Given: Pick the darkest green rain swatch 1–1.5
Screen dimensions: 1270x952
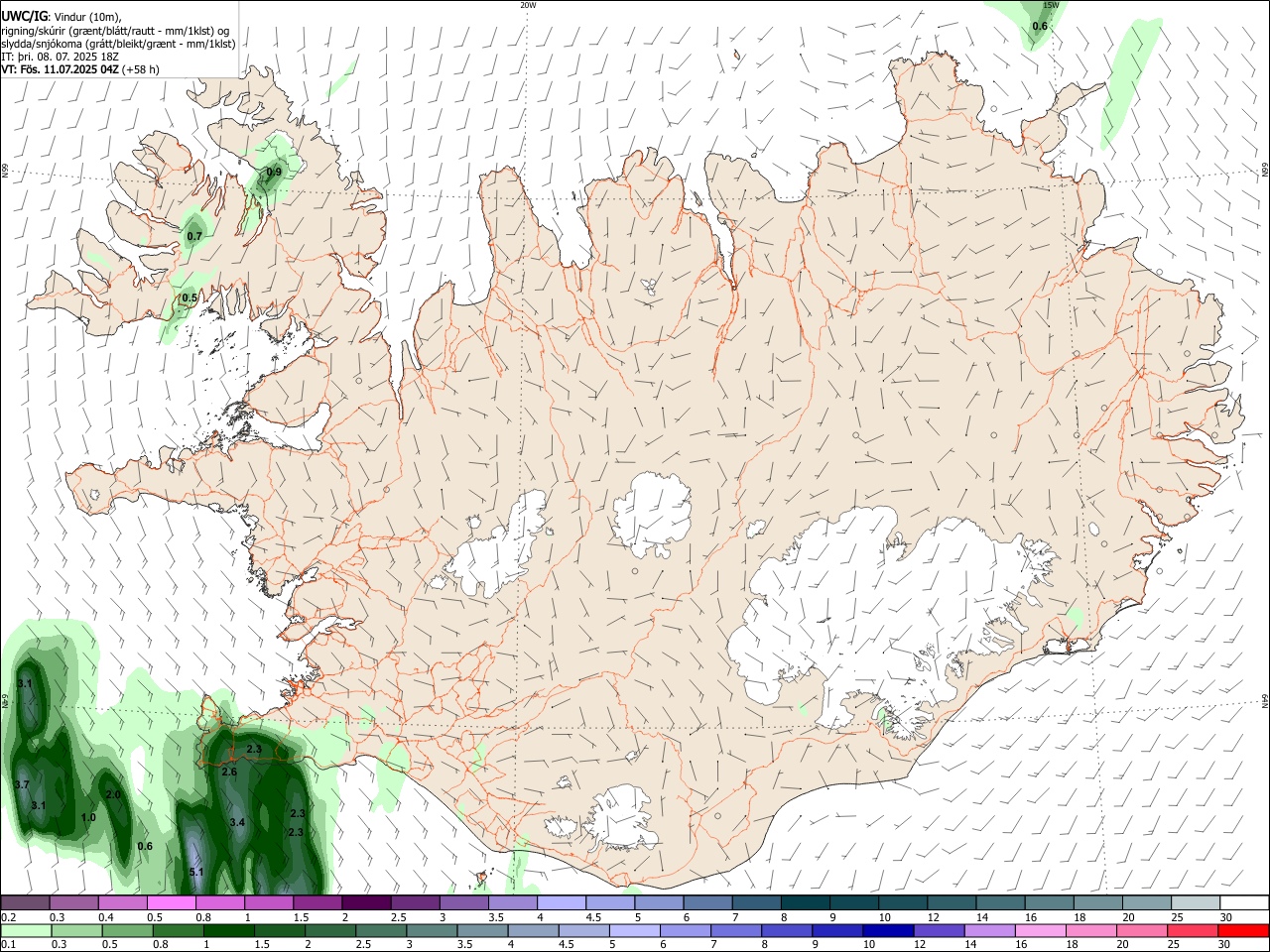Looking at the screenshot, I should pos(228,930).
